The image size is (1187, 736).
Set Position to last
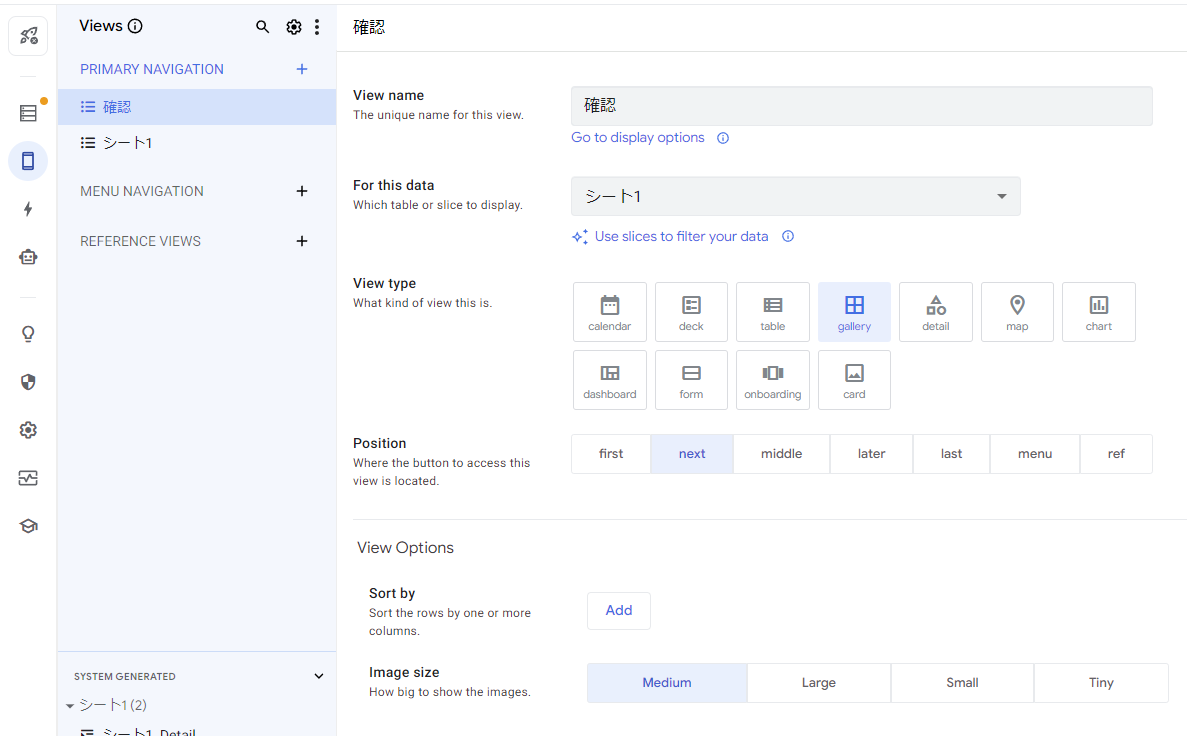click(951, 453)
